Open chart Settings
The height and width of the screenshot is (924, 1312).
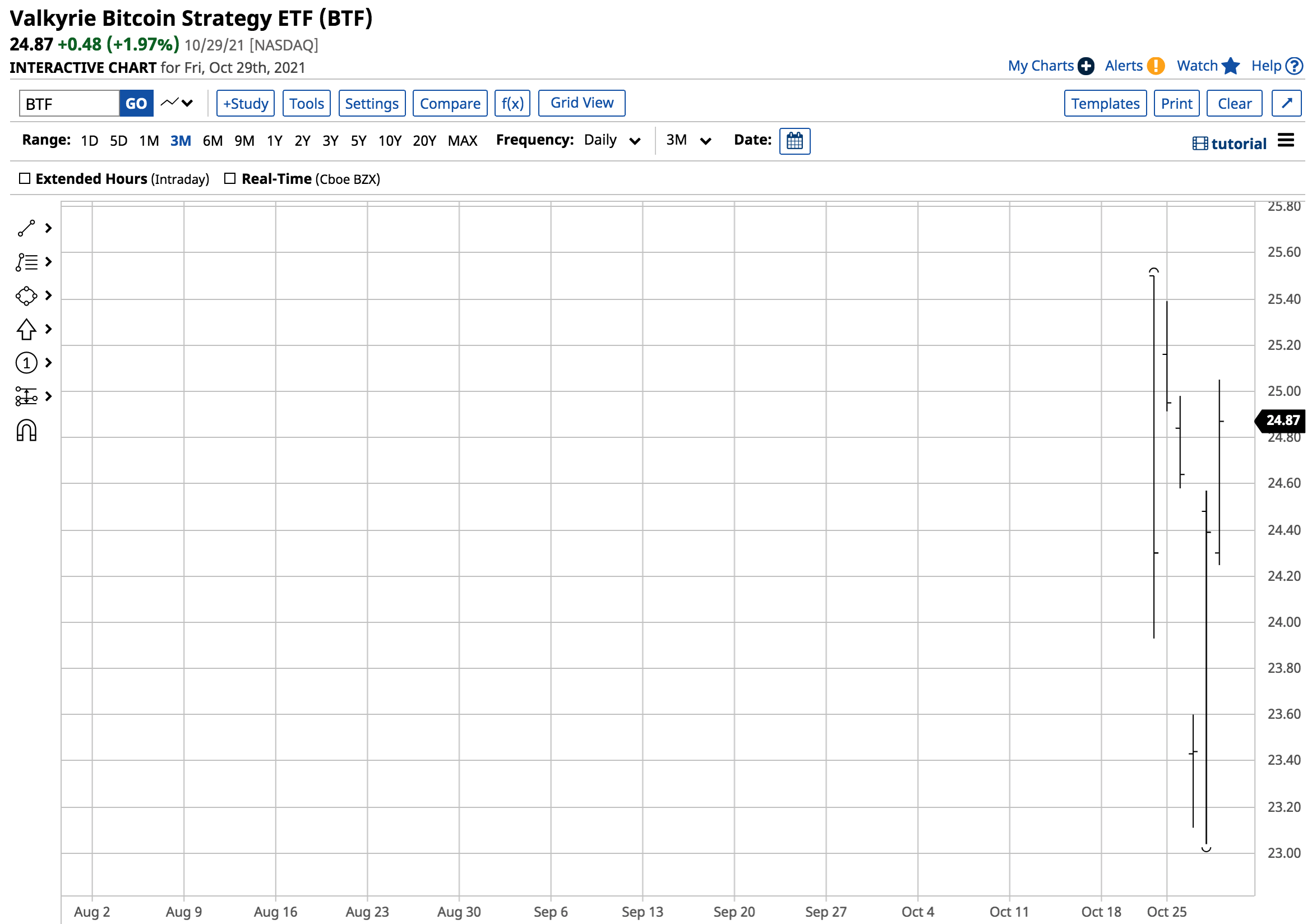[372, 103]
